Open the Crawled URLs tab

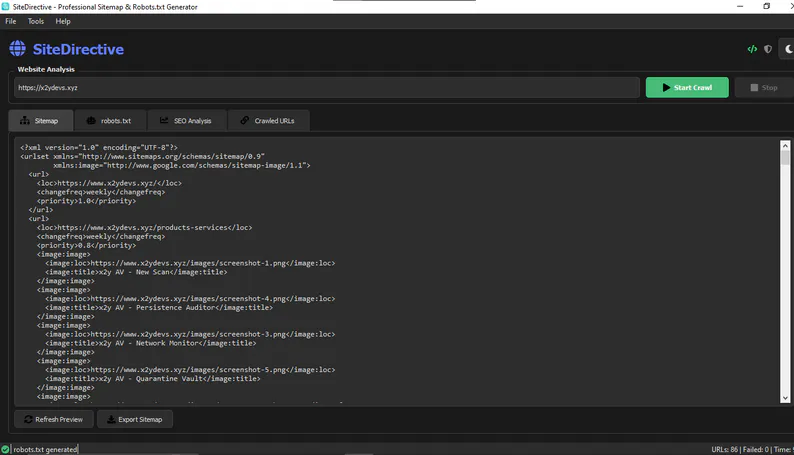(x=268, y=120)
